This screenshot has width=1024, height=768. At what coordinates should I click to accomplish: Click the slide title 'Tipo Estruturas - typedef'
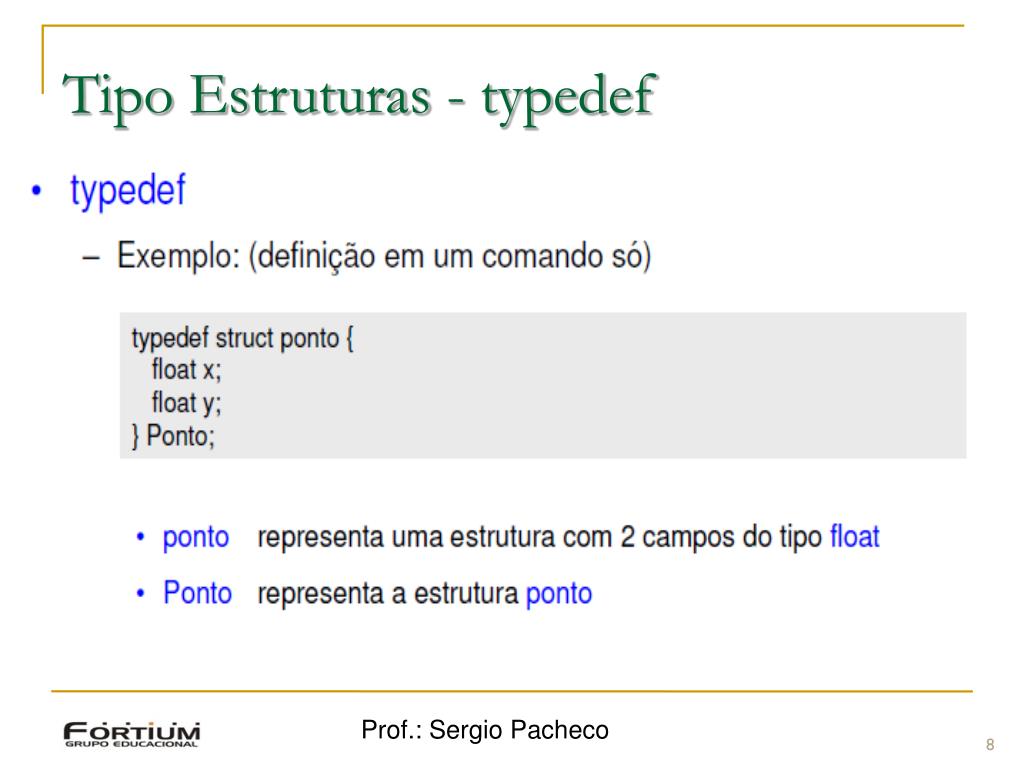[x=359, y=97]
